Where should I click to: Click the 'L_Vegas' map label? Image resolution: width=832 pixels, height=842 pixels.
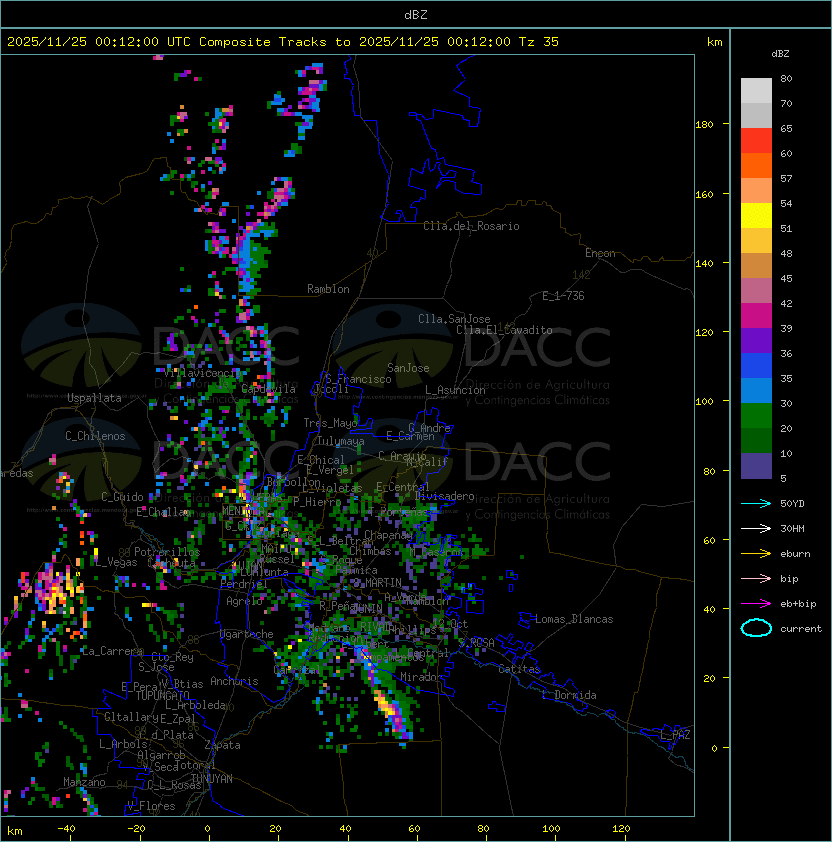point(117,562)
